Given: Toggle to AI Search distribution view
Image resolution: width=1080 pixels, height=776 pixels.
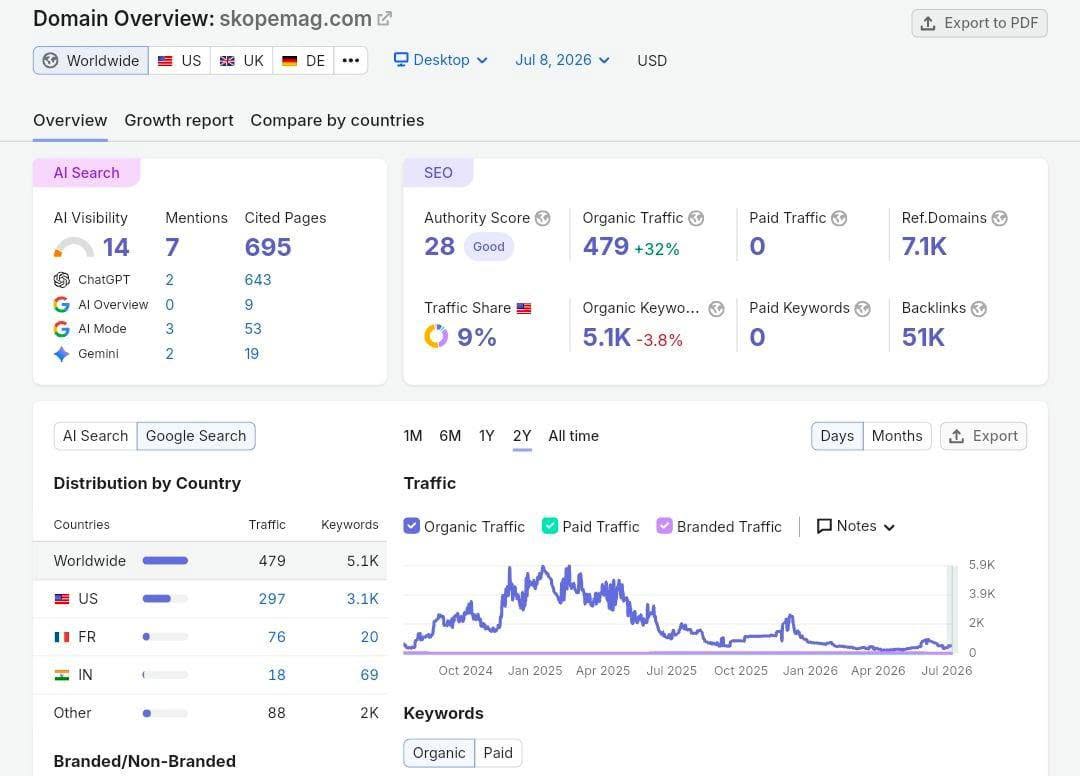Looking at the screenshot, I should click(96, 437).
